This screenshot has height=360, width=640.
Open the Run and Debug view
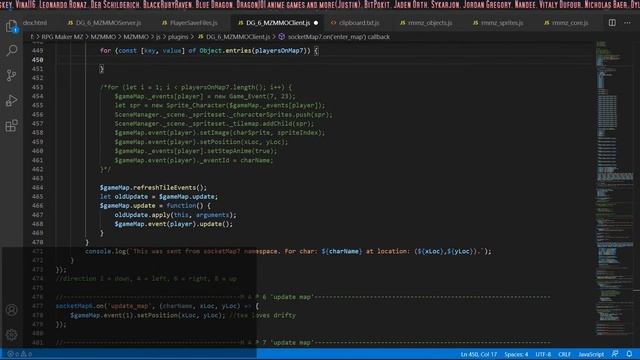(11, 100)
